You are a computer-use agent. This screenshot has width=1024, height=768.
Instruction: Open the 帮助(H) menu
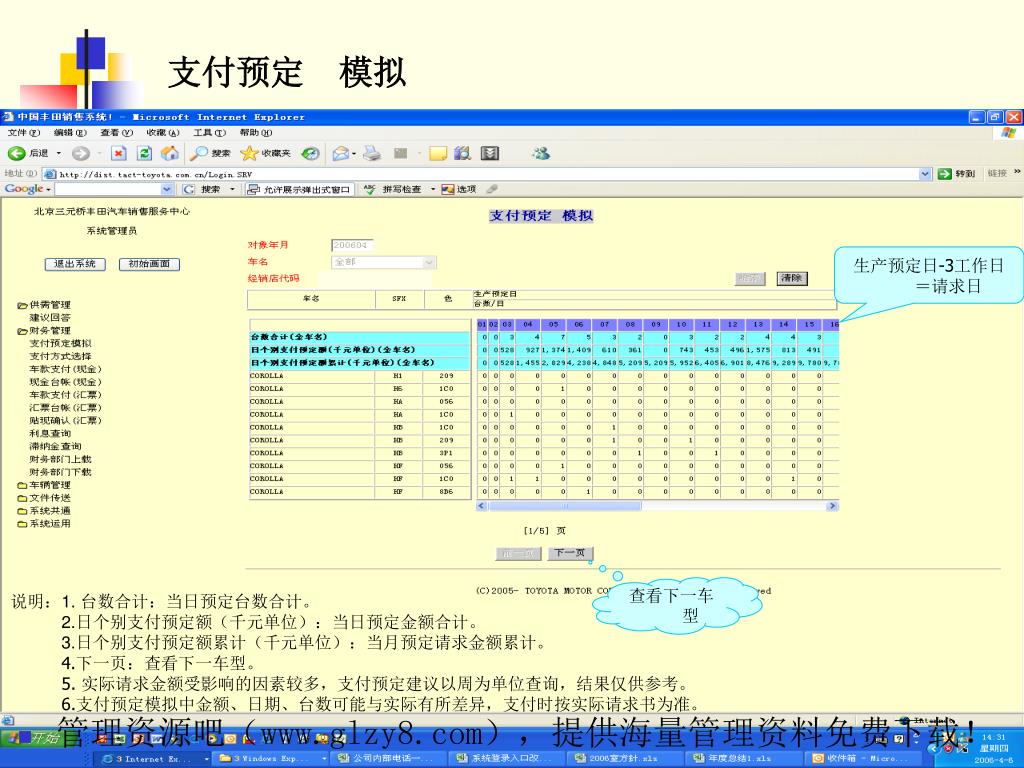[255, 133]
